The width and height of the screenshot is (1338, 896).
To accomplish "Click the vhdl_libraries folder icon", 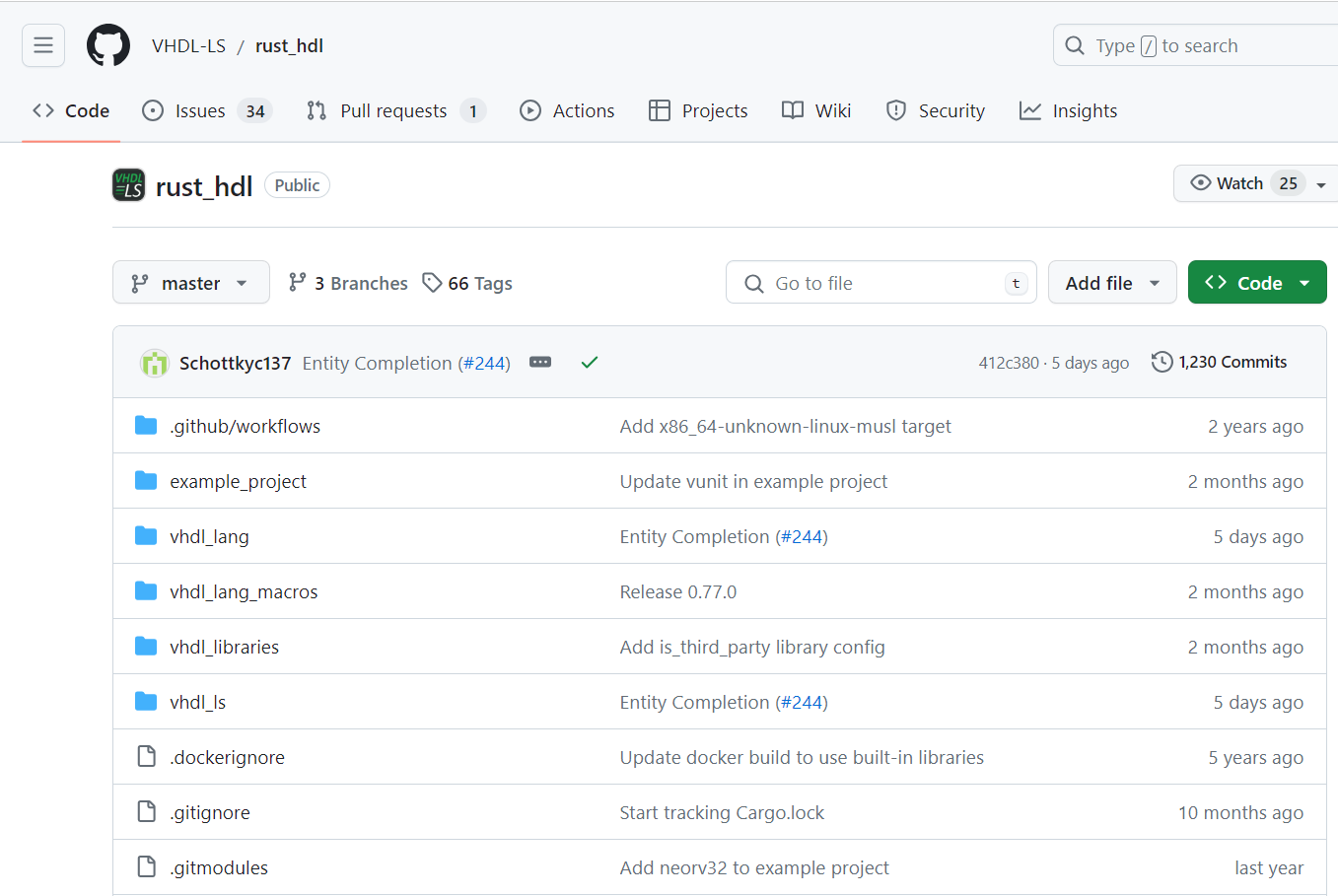I will coord(146,647).
